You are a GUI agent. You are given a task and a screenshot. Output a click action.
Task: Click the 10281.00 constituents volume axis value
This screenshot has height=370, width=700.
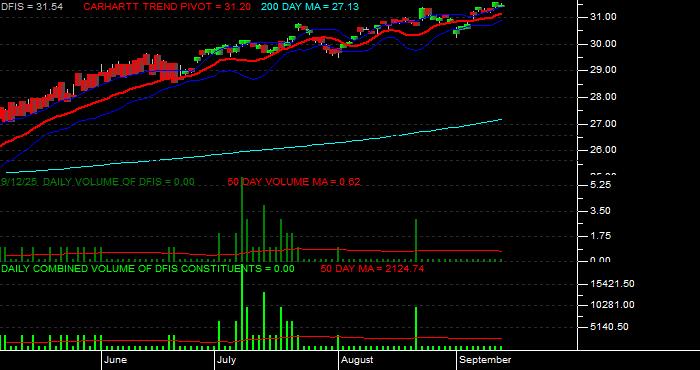[x=613, y=305]
